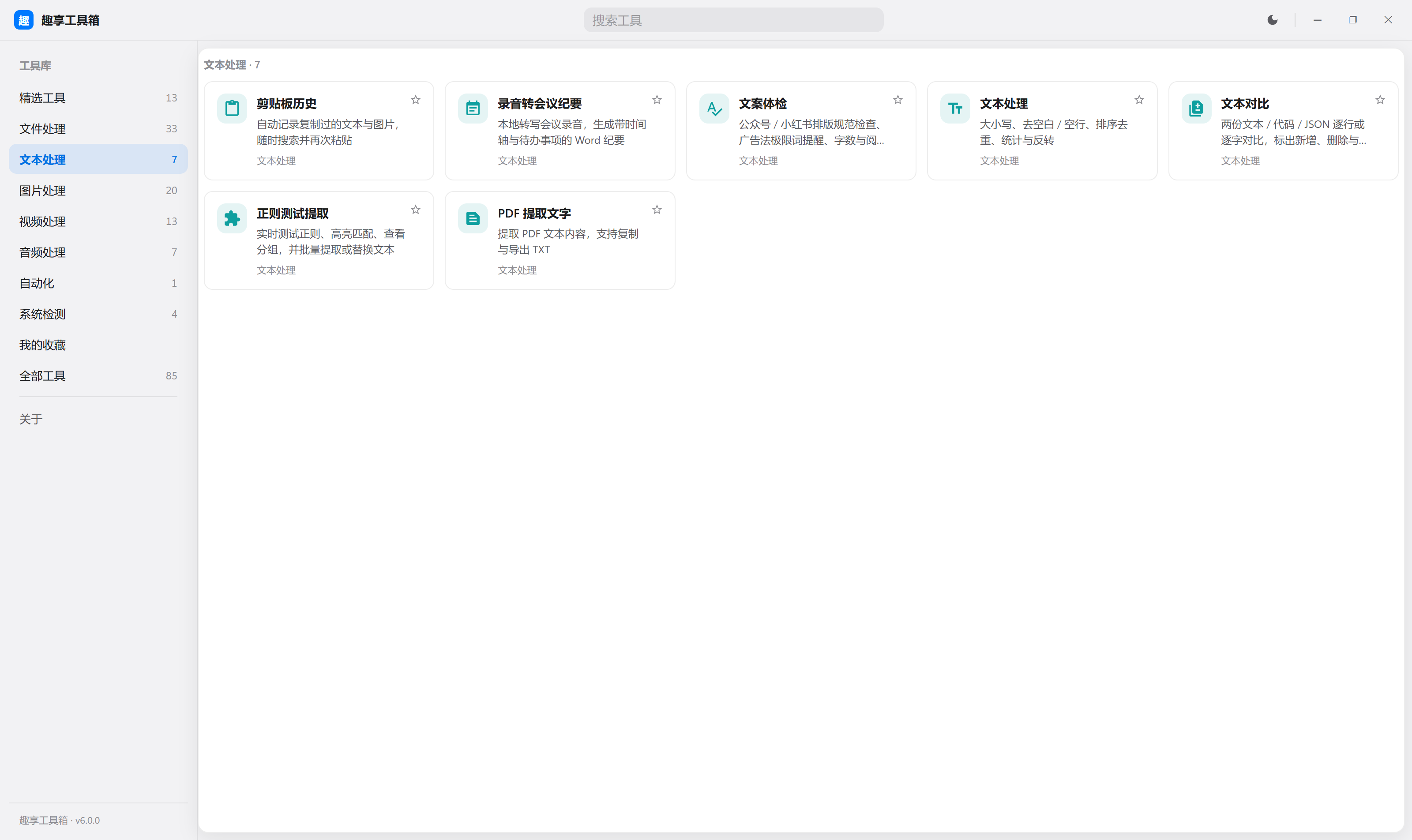The width and height of the screenshot is (1412, 840).
Task: Show 我的收藏 favorites list
Action: click(98, 344)
